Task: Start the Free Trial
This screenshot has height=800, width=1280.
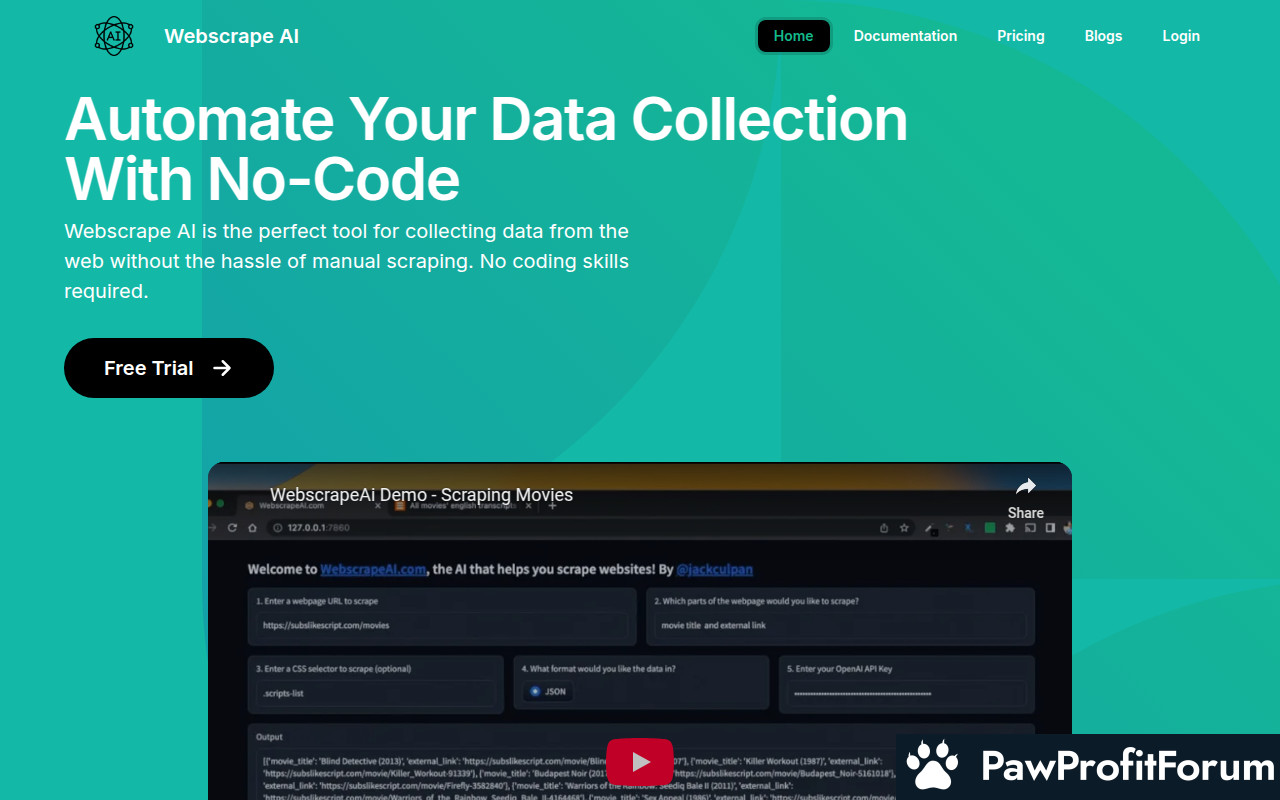Action: 169,368
